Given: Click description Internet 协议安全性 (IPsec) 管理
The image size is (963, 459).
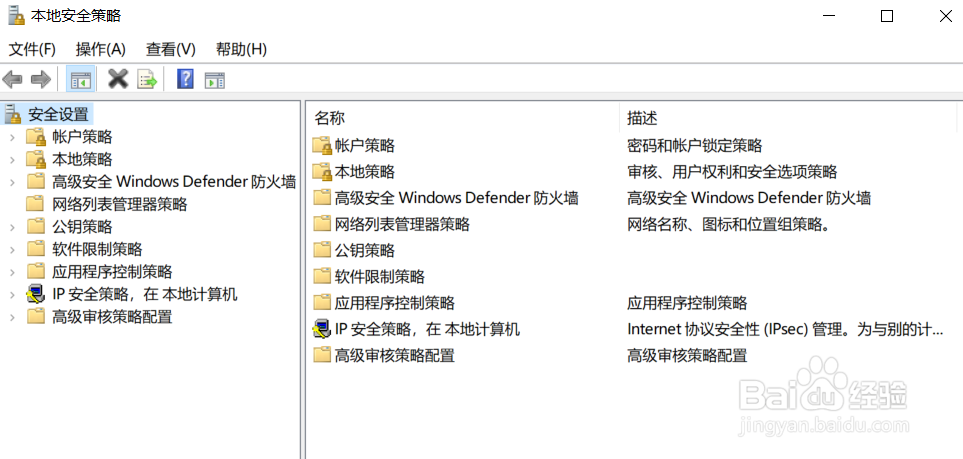Looking at the screenshot, I should pyautogui.click(x=785, y=329).
